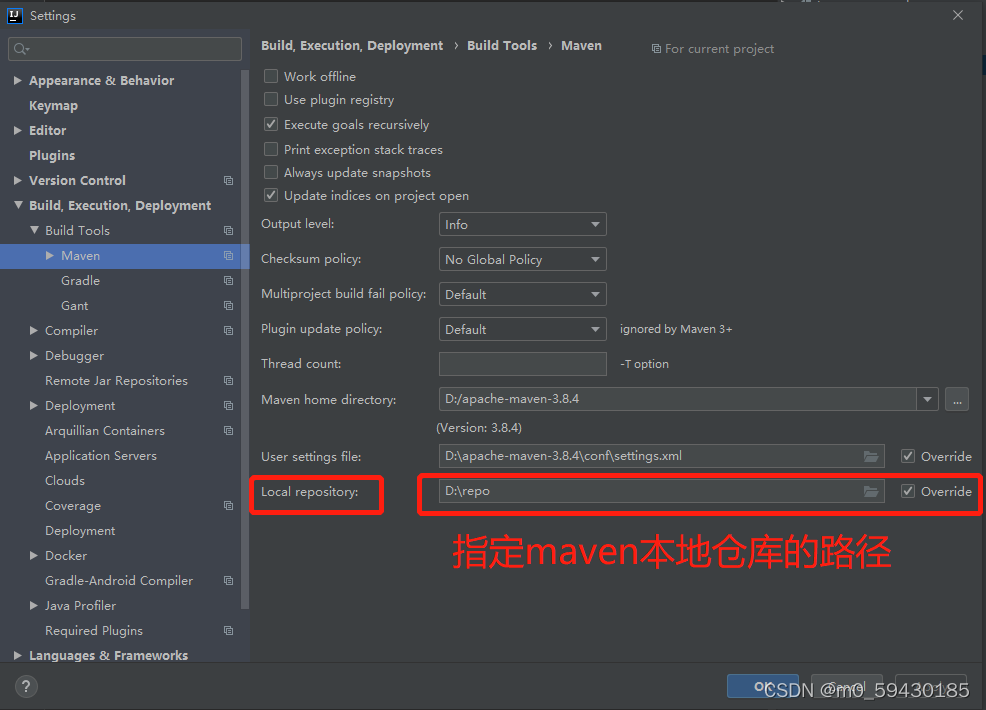Click the OK button

tap(763, 686)
